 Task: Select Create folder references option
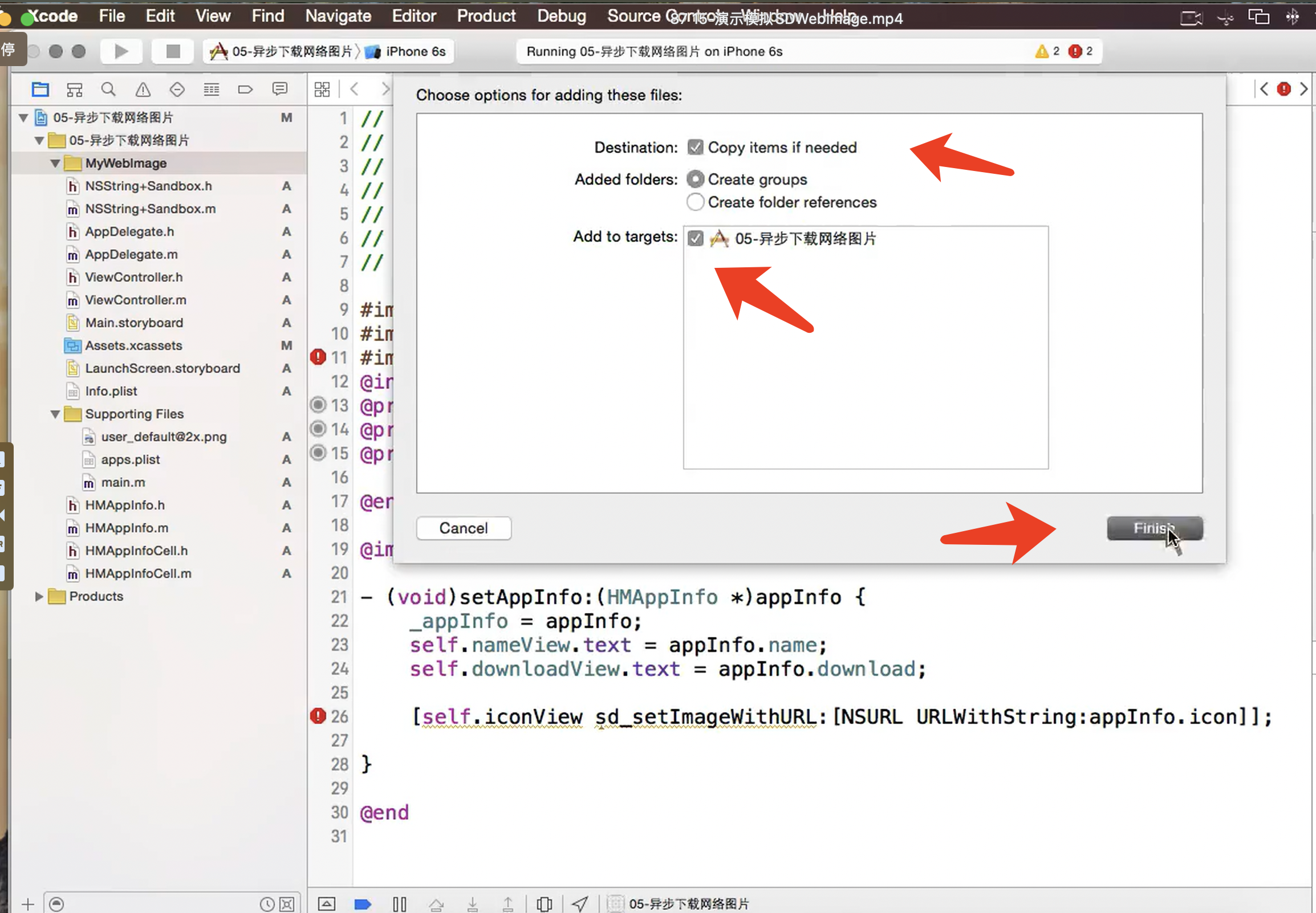pyautogui.click(x=694, y=202)
